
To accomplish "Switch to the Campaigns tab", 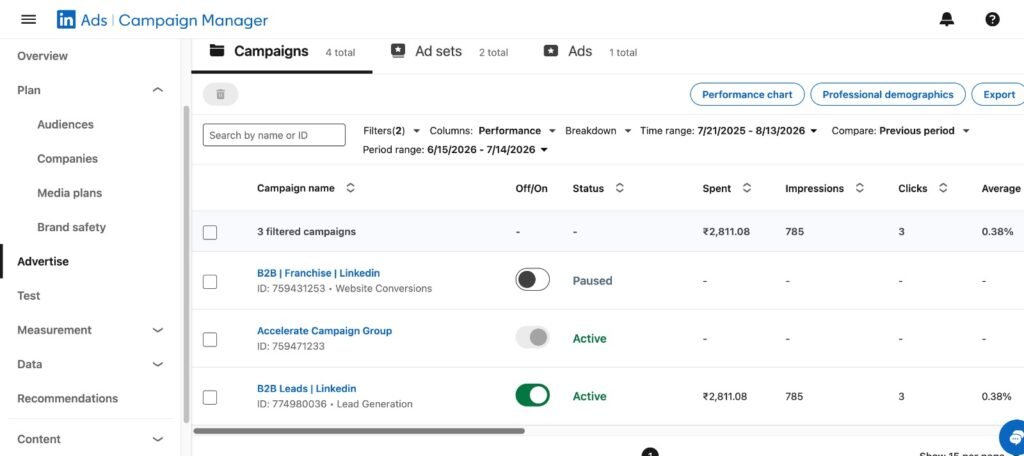I will [282, 52].
